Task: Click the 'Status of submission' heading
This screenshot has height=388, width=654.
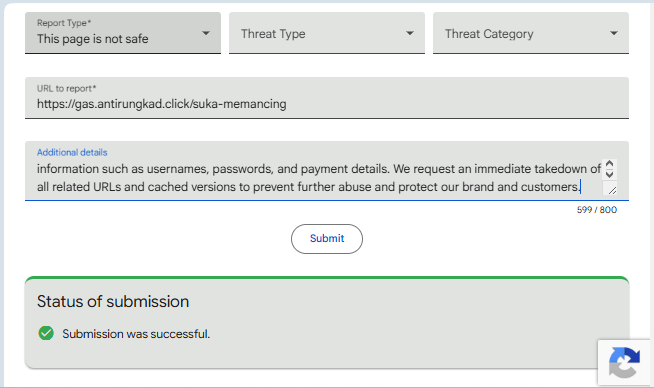Action: (113, 301)
